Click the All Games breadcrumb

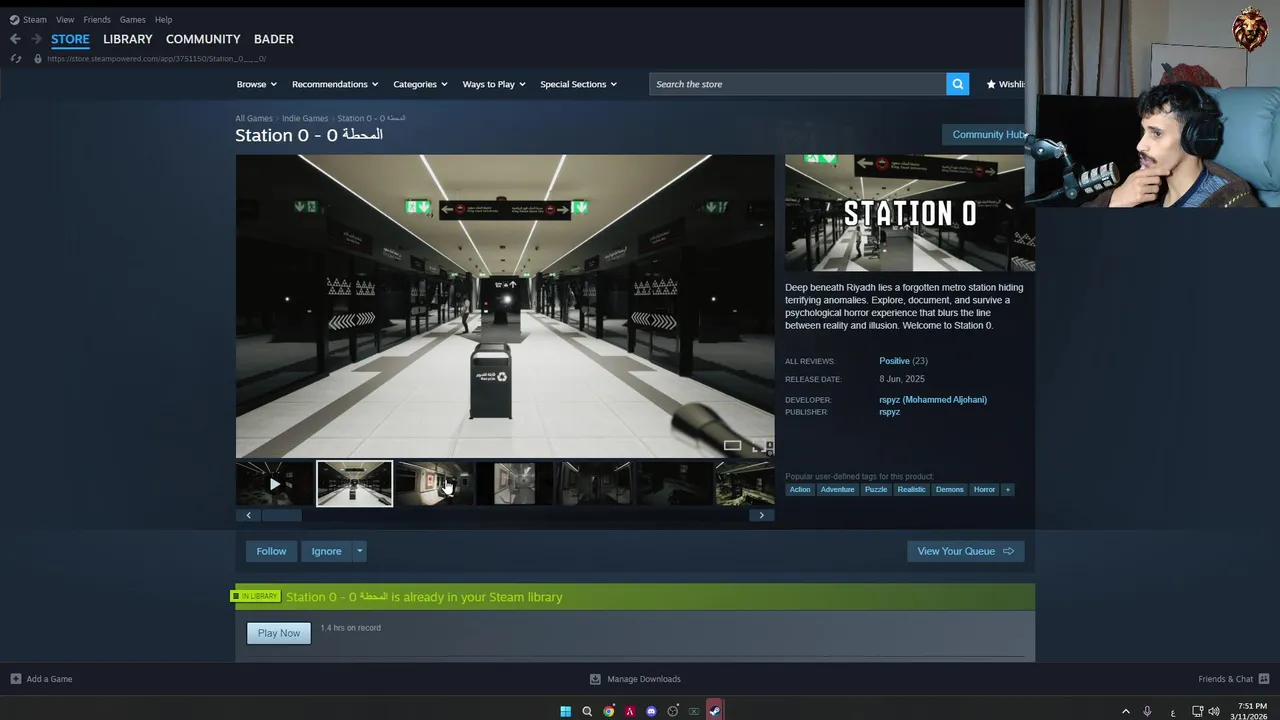pos(254,118)
